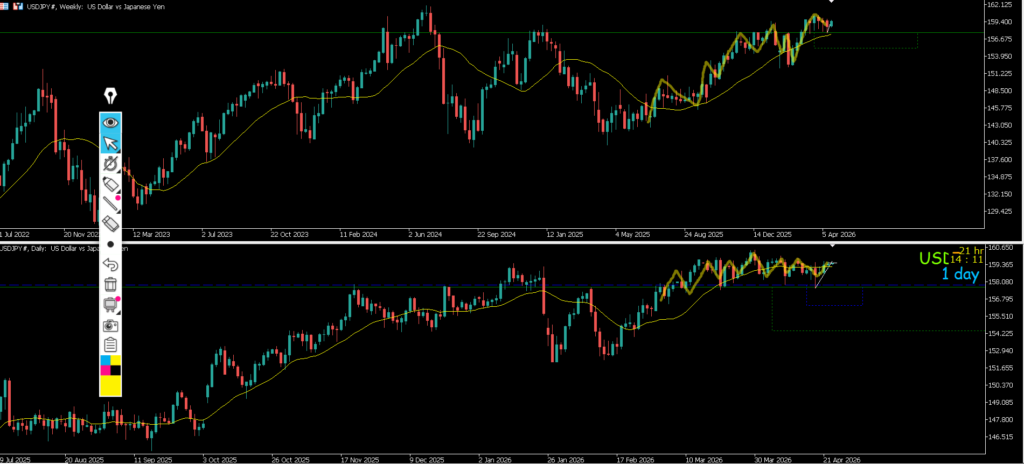The width and height of the screenshot is (1024, 464).
Task: Click the black dot brush size button
Action: pos(110,244)
